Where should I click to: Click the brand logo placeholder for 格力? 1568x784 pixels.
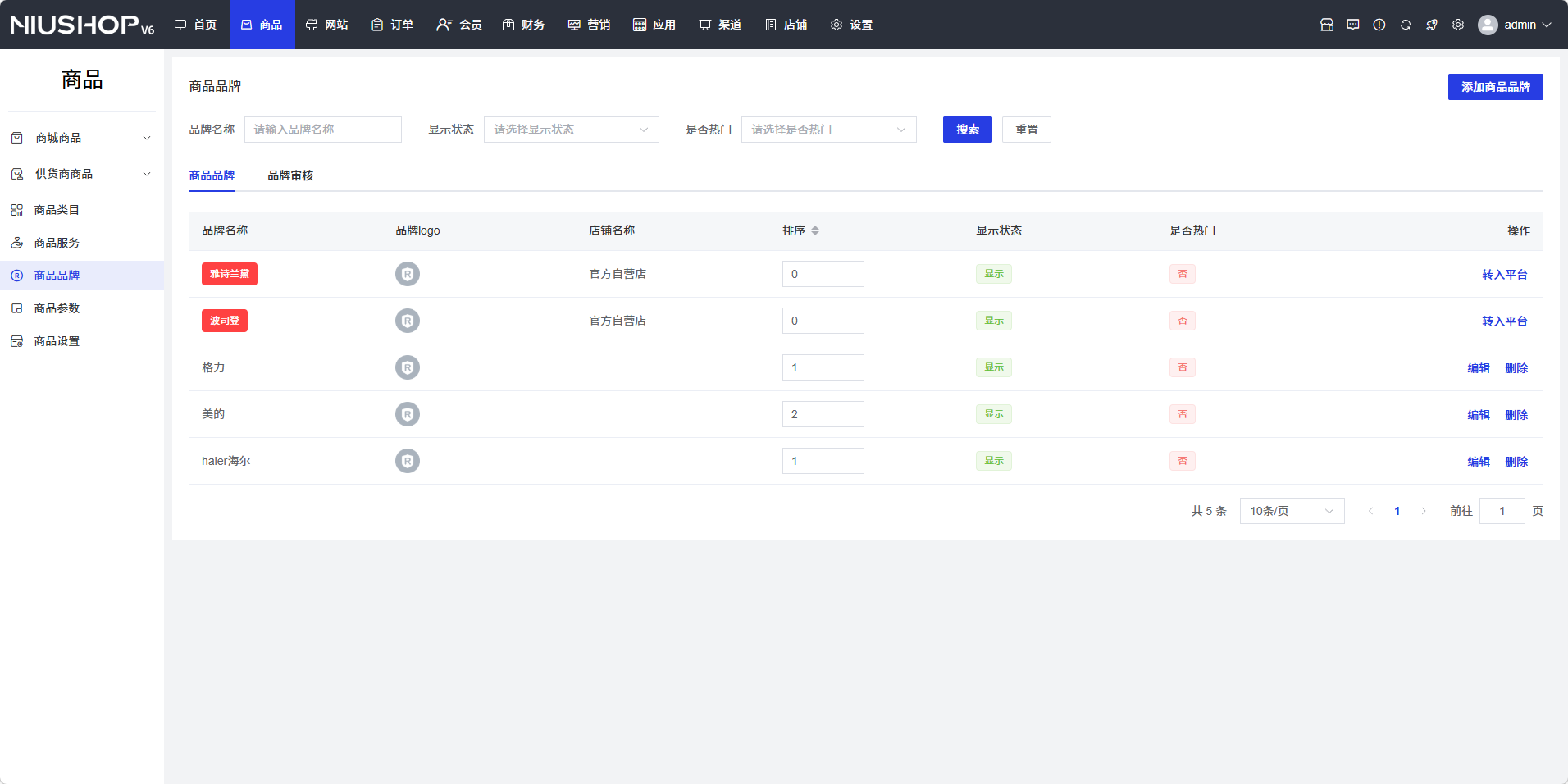coord(407,367)
